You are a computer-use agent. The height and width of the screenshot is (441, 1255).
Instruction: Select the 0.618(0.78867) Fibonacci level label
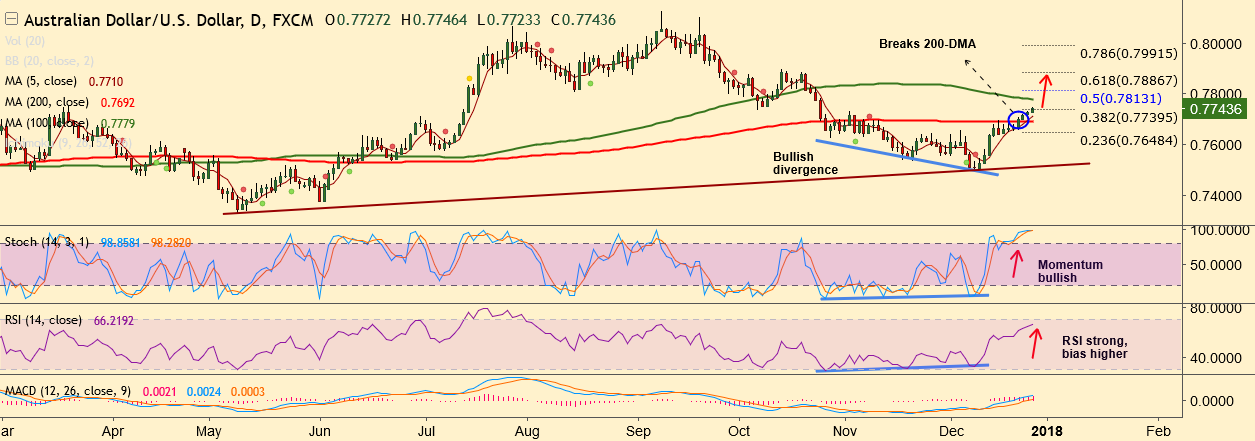pos(1128,79)
